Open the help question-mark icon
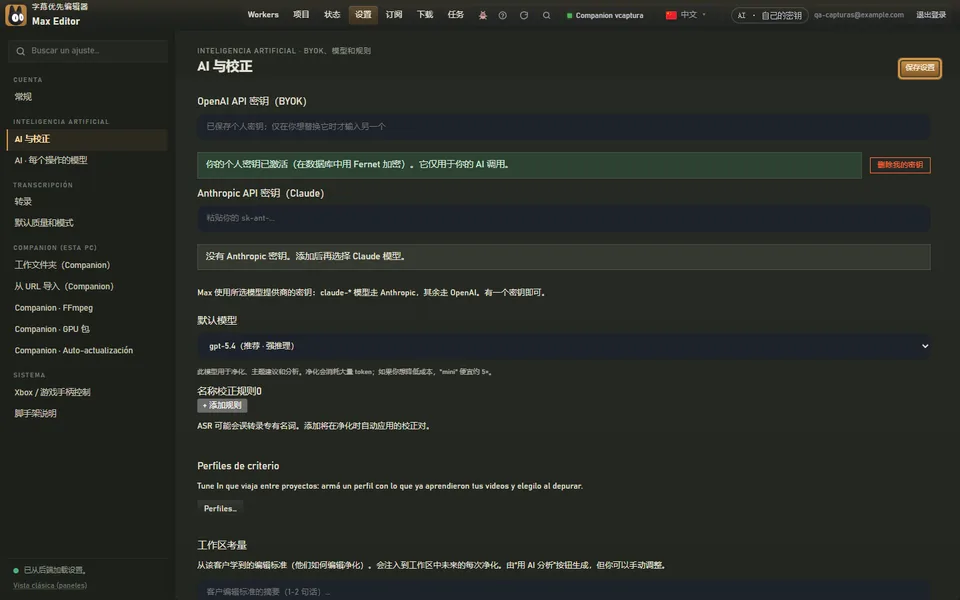This screenshot has height=600, width=960. pos(503,15)
